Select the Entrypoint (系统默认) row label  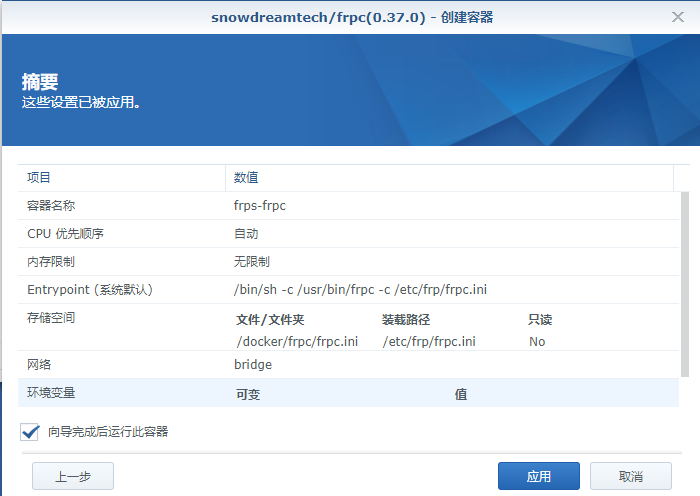[90, 290]
